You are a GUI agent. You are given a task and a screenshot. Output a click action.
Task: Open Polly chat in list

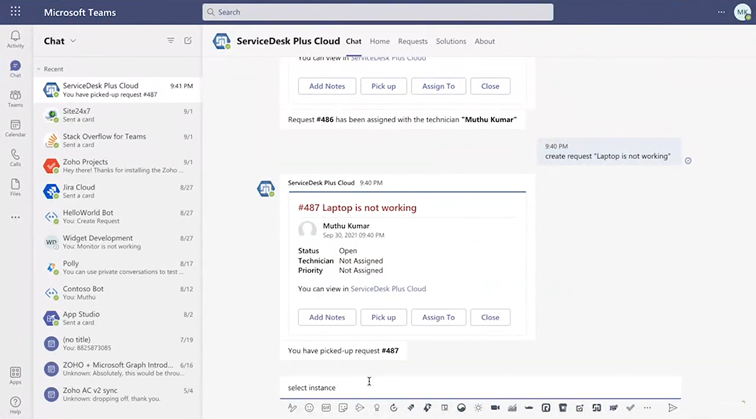(x=118, y=268)
